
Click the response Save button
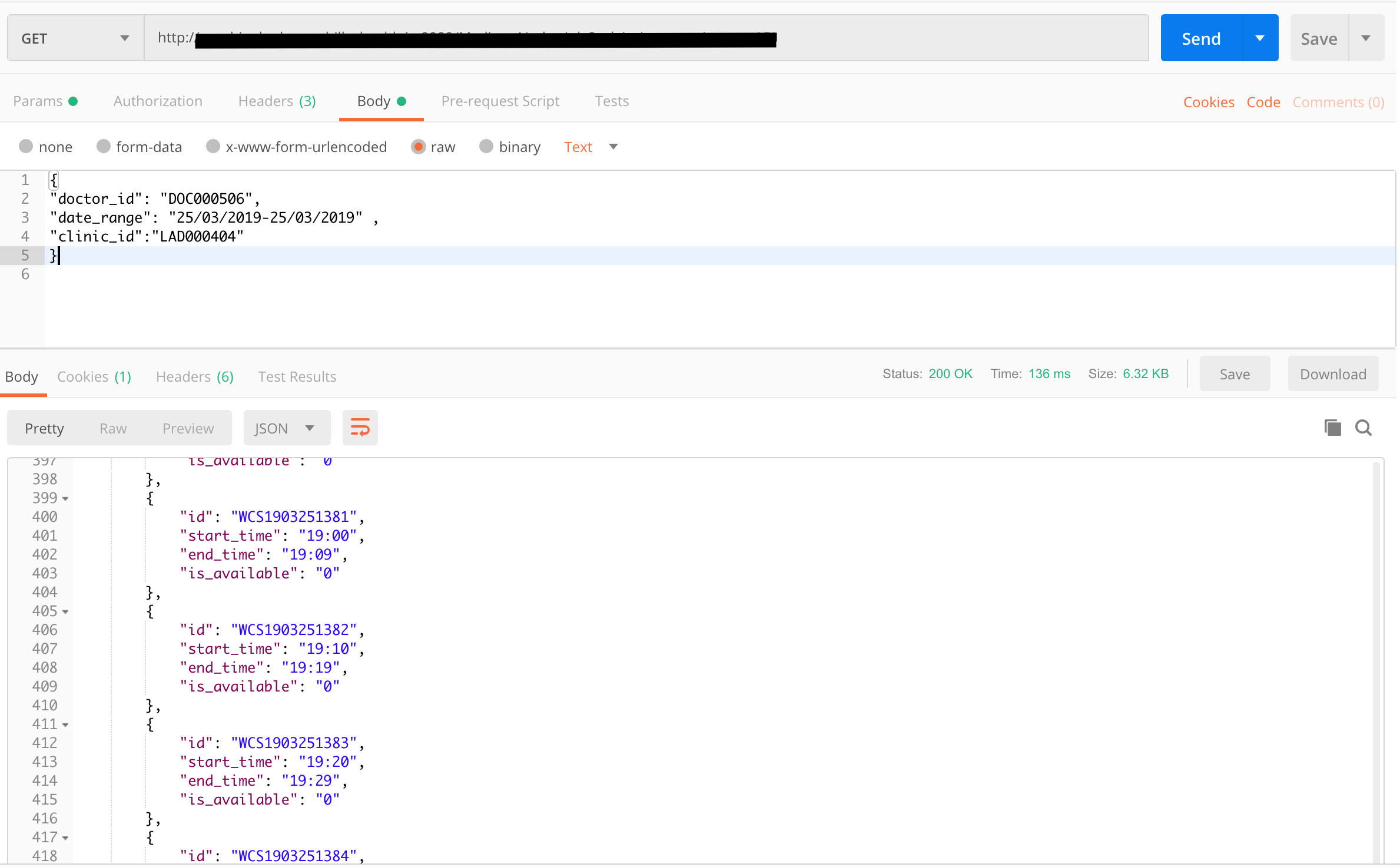point(1235,374)
